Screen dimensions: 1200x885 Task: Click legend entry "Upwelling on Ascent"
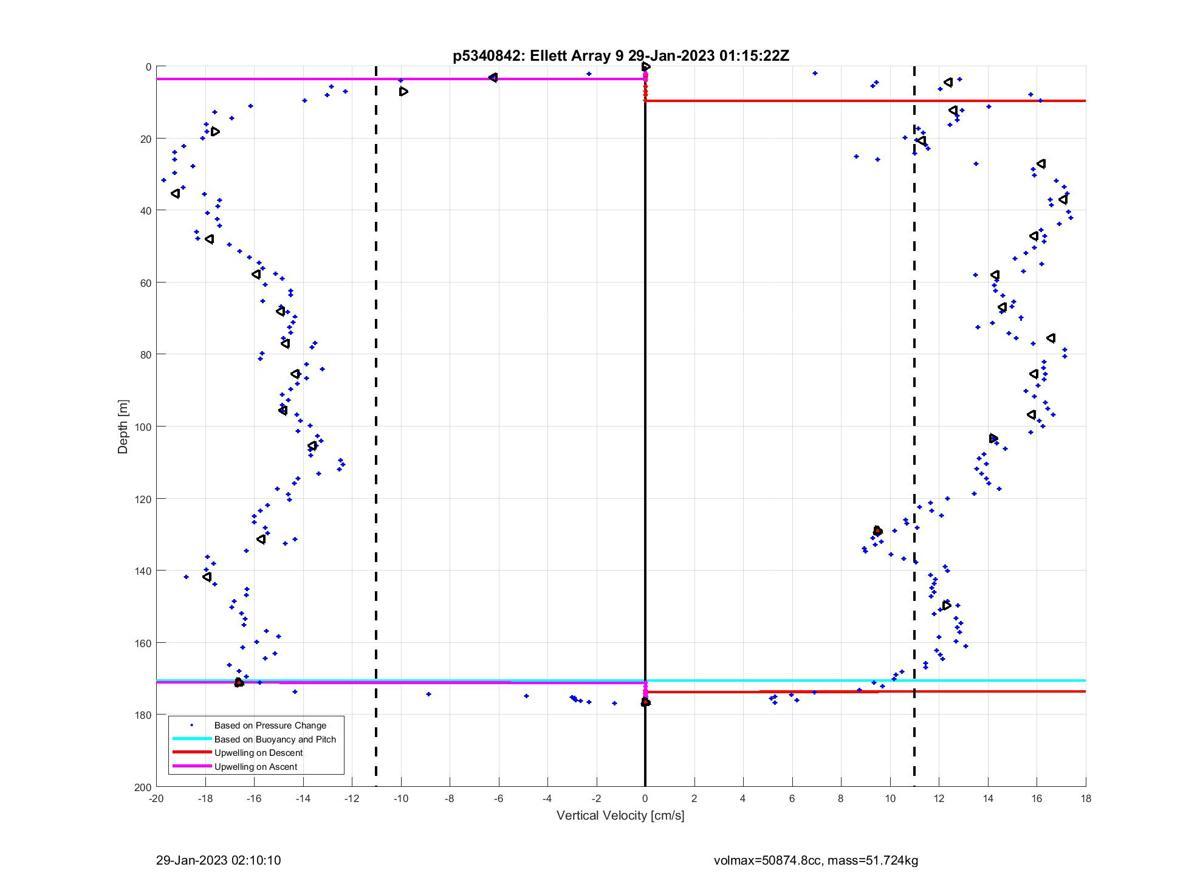(256, 767)
